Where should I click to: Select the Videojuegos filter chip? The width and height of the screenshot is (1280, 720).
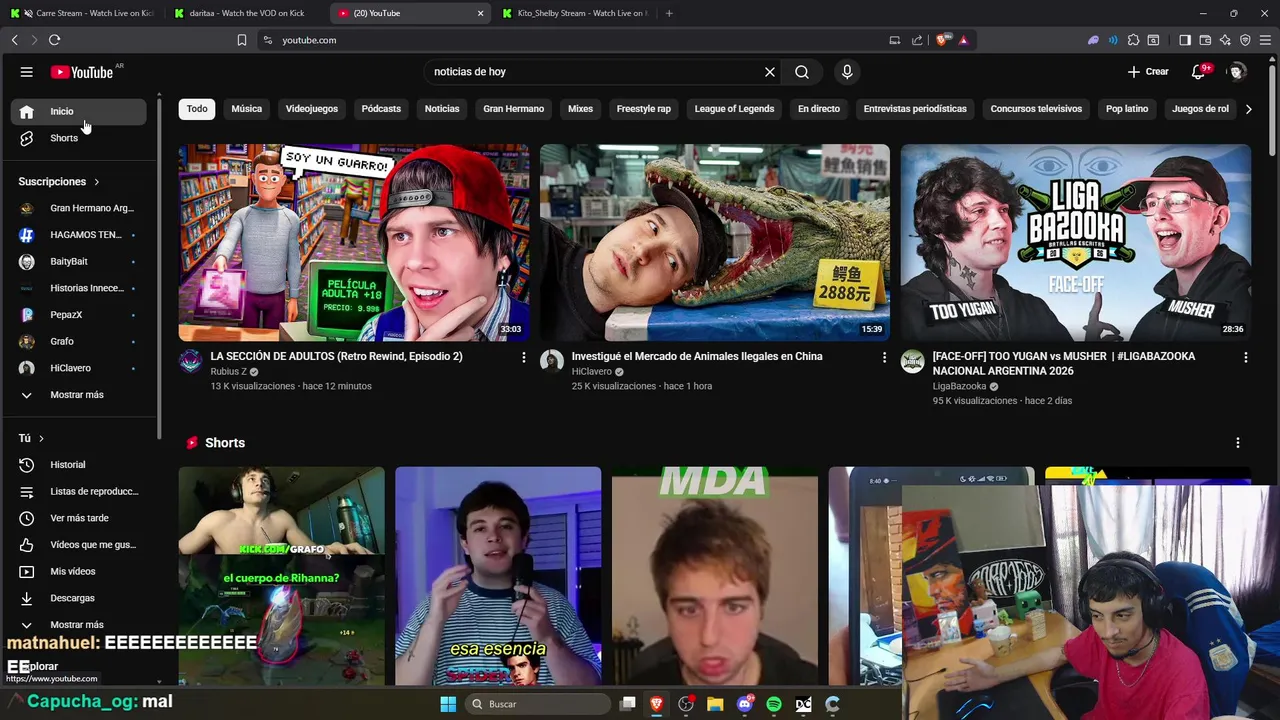(x=312, y=109)
